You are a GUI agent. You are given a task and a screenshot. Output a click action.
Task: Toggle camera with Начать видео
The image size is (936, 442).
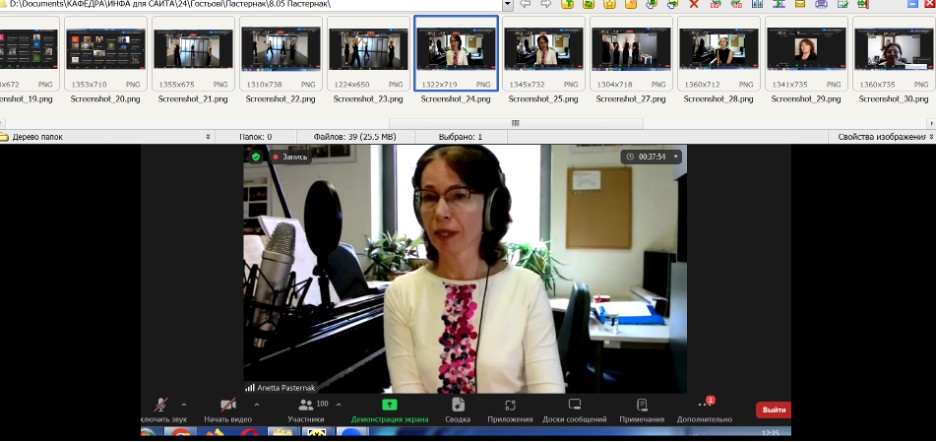coord(227,411)
